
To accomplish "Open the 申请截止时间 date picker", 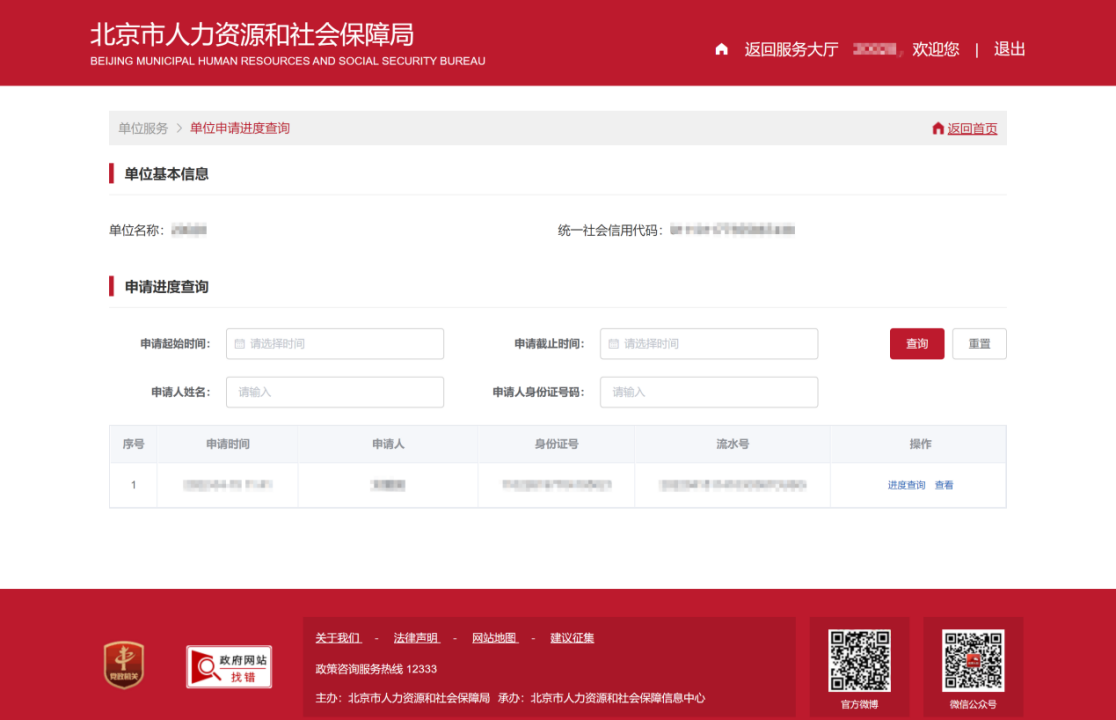I will pos(709,344).
